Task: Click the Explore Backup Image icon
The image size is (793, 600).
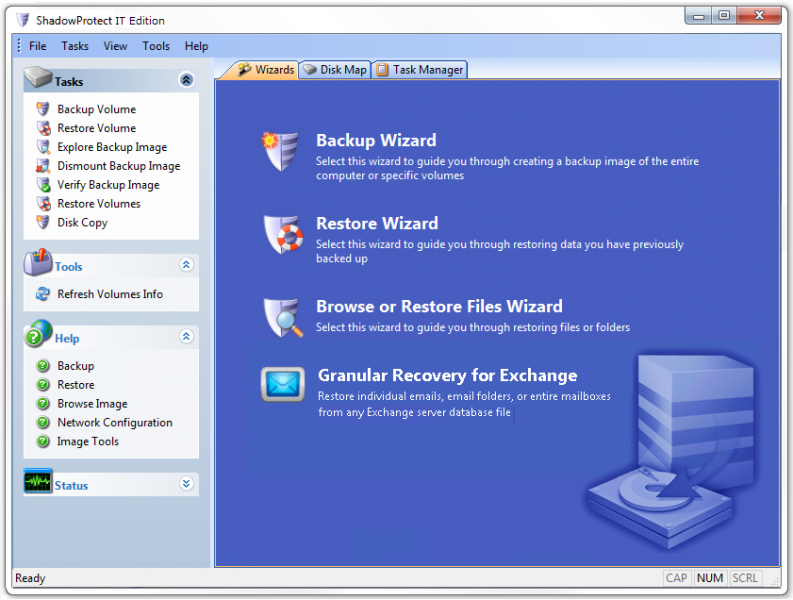Action: tap(43, 147)
